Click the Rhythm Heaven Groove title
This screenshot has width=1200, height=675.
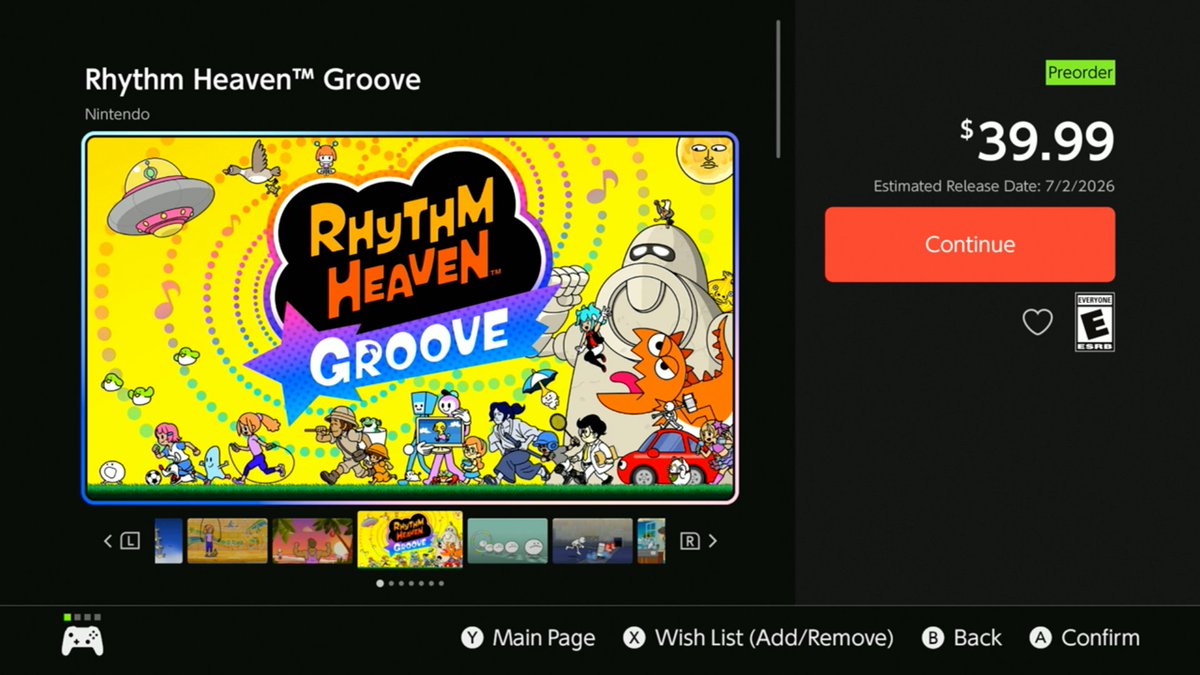[253, 79]
